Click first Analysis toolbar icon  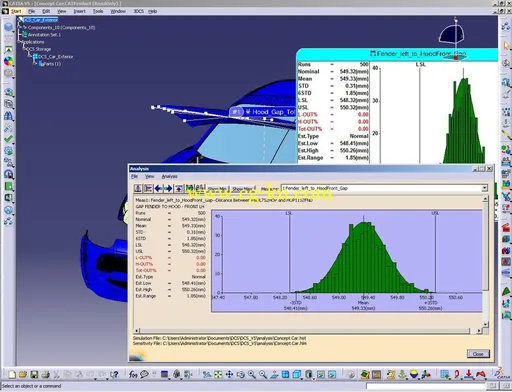pos(138,189)
